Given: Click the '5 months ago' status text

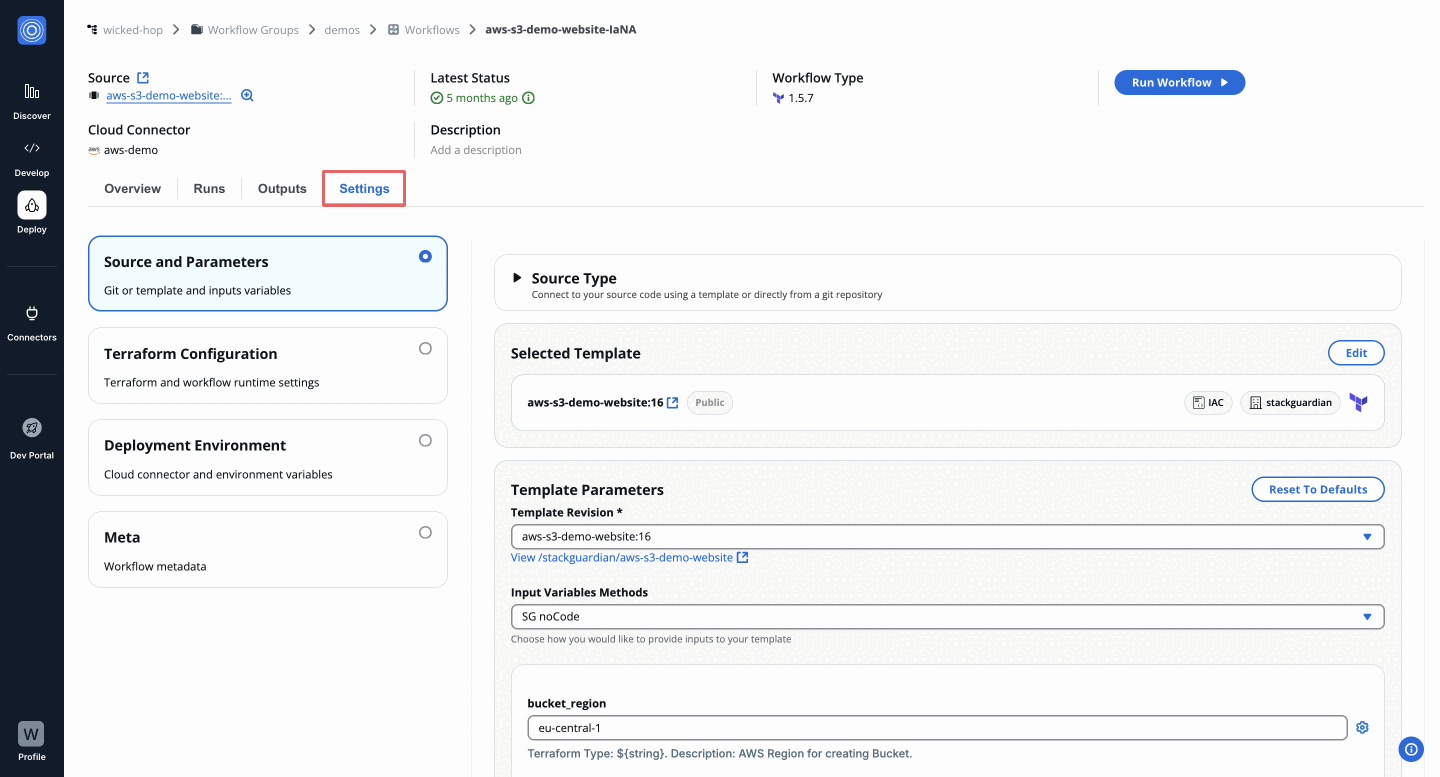Looking at the screenshot, I should [482, 98].
